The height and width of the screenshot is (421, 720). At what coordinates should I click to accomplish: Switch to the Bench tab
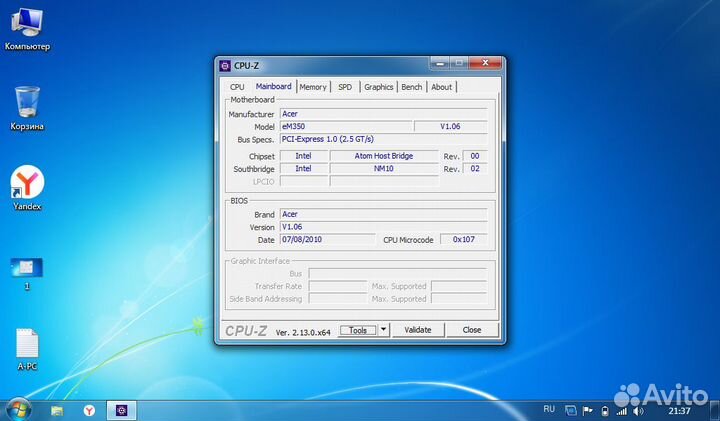411,87
